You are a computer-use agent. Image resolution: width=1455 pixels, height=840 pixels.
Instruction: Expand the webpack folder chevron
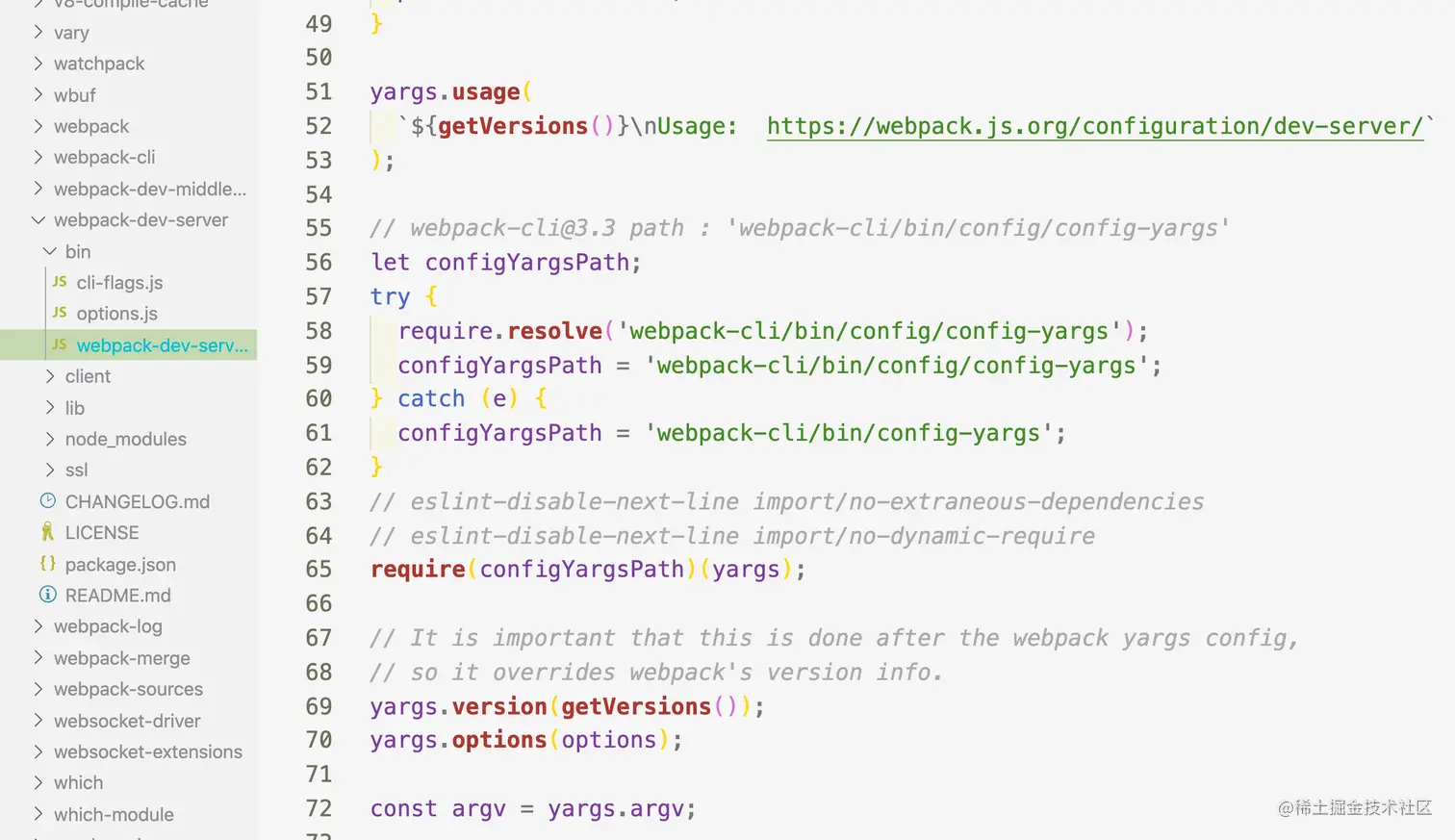coord(38,126)
